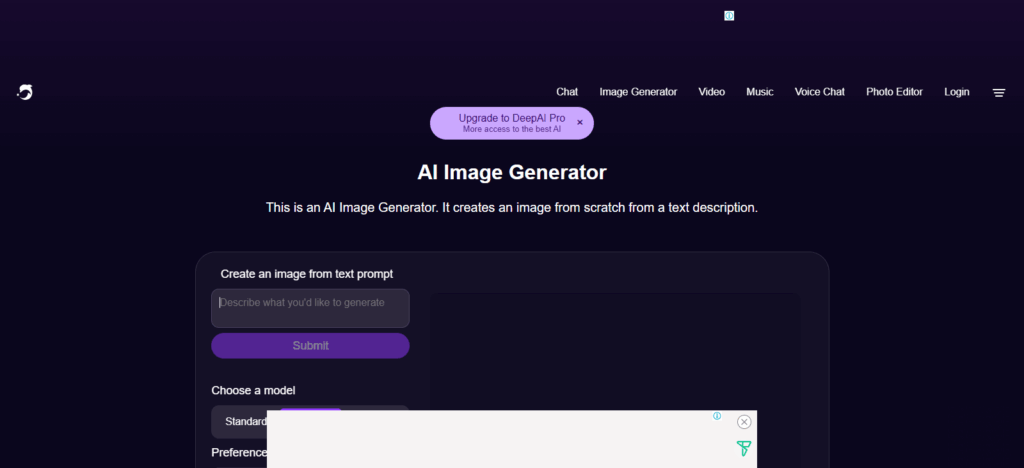Click the empty image preview area
The height and width of the screenshot is (468, 1024).
pos(615,350)
